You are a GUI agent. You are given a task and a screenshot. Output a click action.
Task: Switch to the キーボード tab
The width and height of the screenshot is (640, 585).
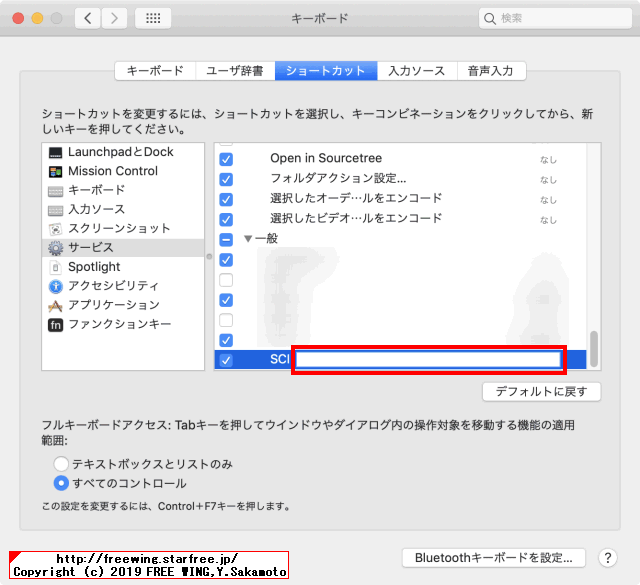[155, 71]
